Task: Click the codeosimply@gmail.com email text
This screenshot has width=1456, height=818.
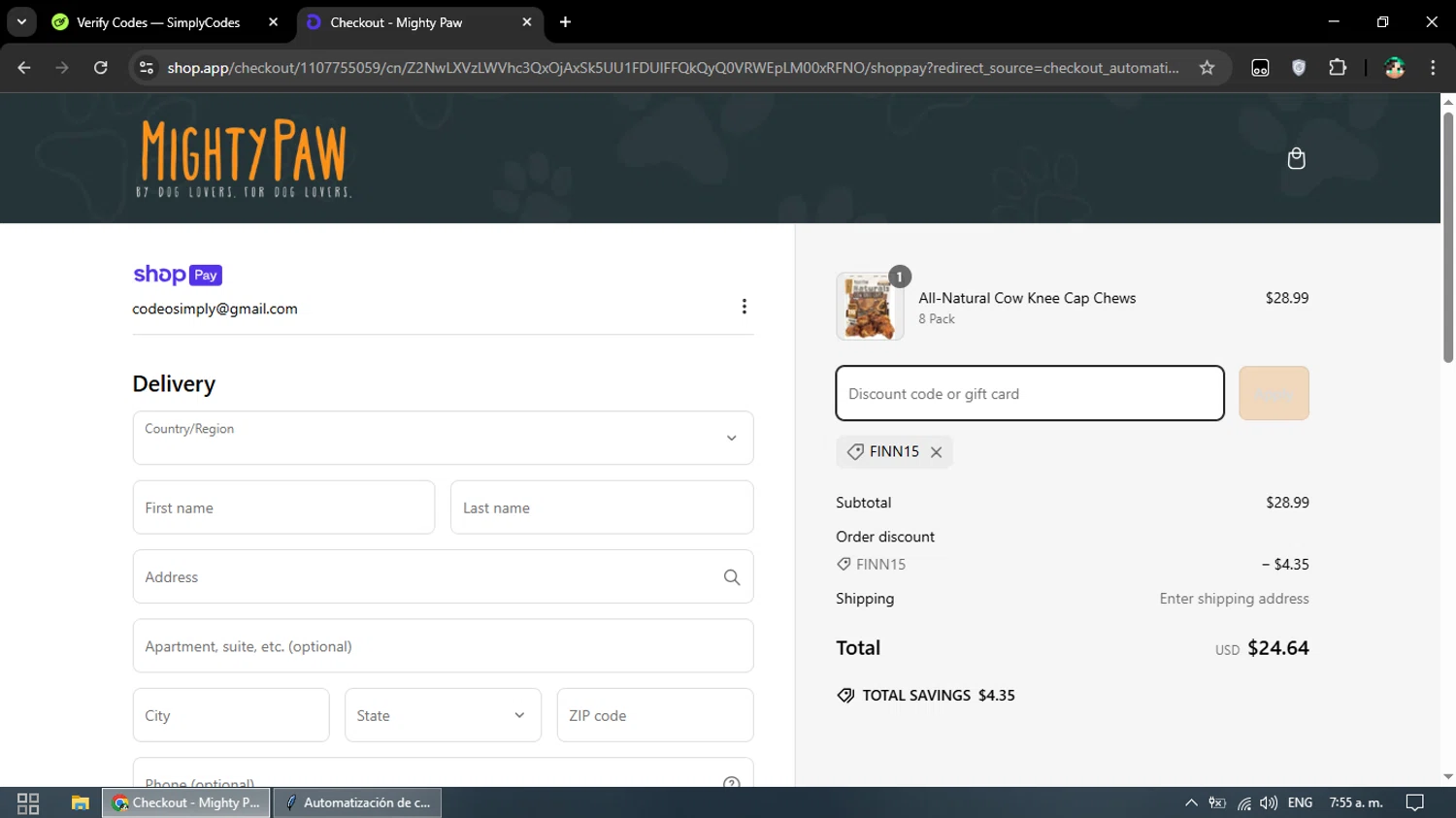Action: pos(215,309)
